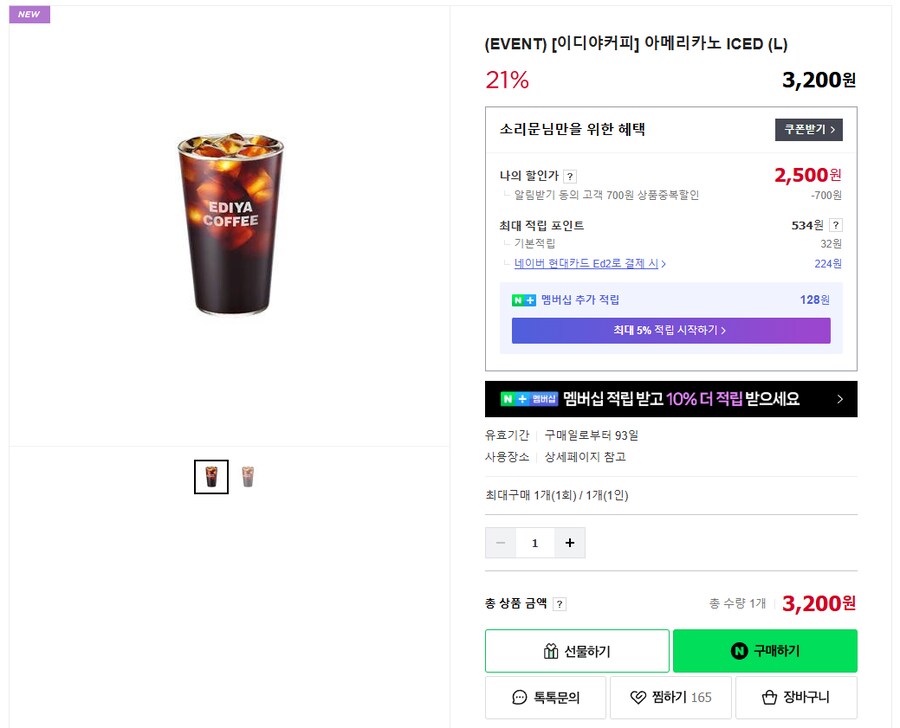Click the heart icon on the 찜하기 button
Screen dimensions: 900x728
click(x=637, y=697)
